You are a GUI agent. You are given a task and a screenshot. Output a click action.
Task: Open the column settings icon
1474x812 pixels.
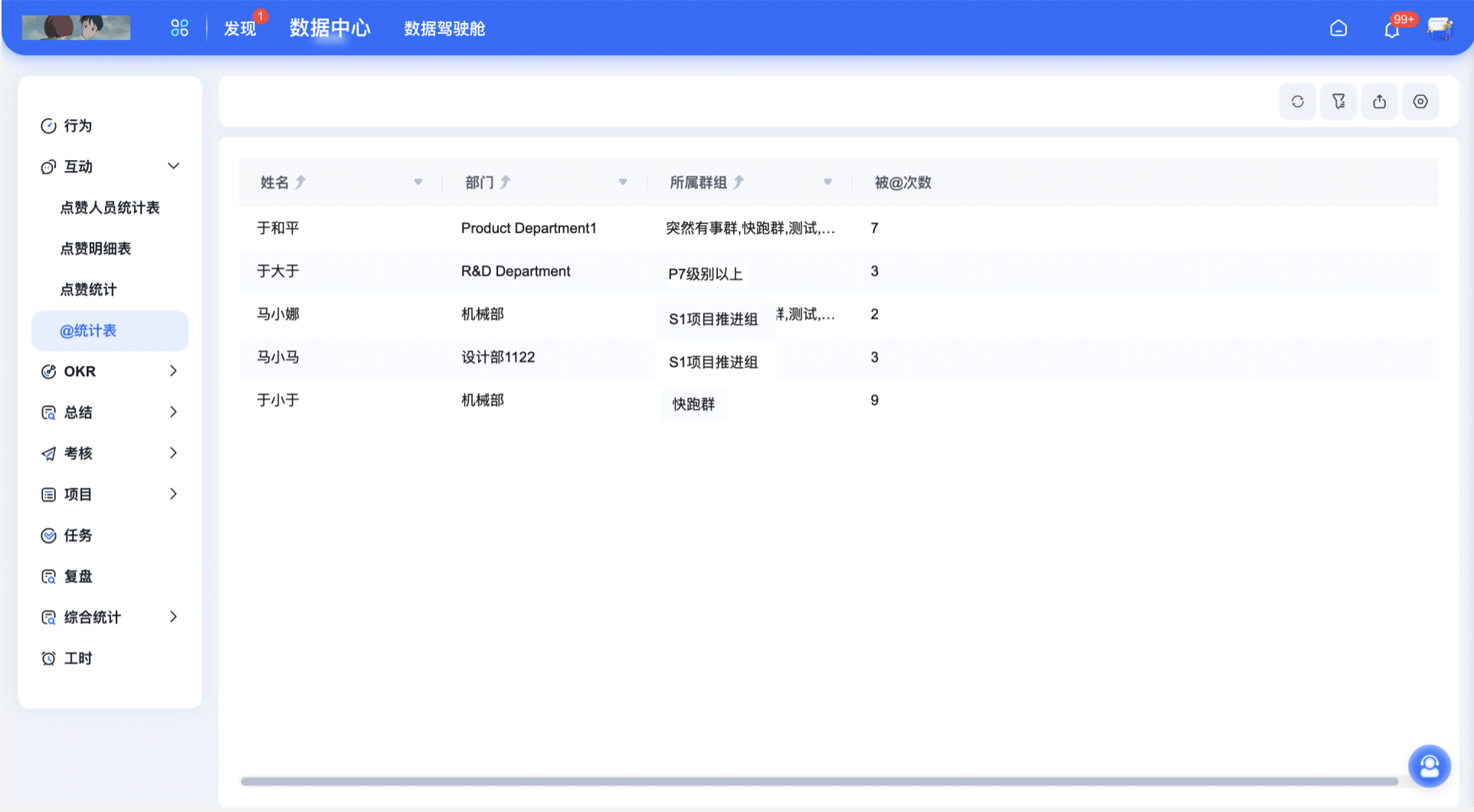pyautogui.click(x=1420, y=101)
